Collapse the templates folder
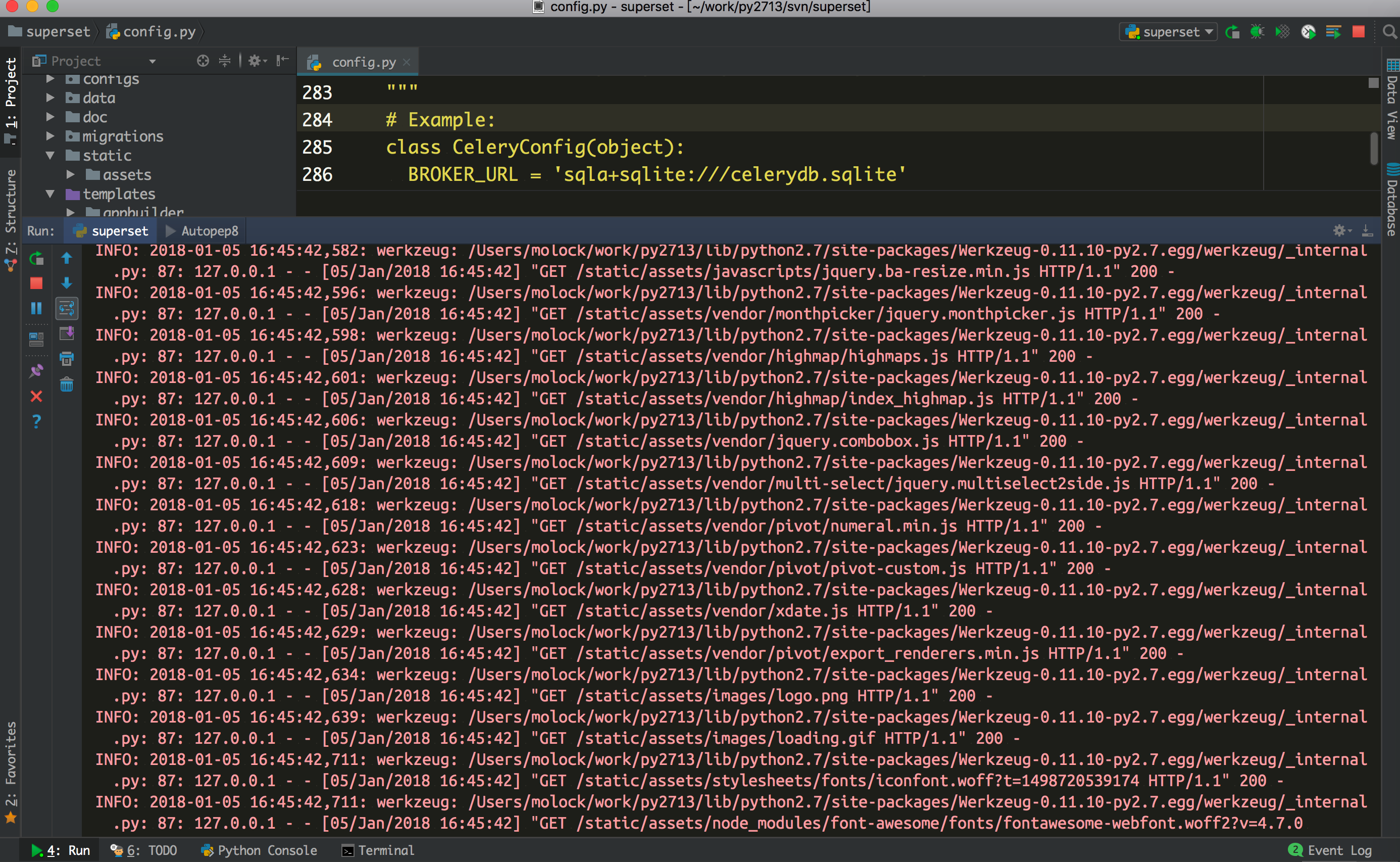This screenshot has height=862, width=1400. [50, 194]
